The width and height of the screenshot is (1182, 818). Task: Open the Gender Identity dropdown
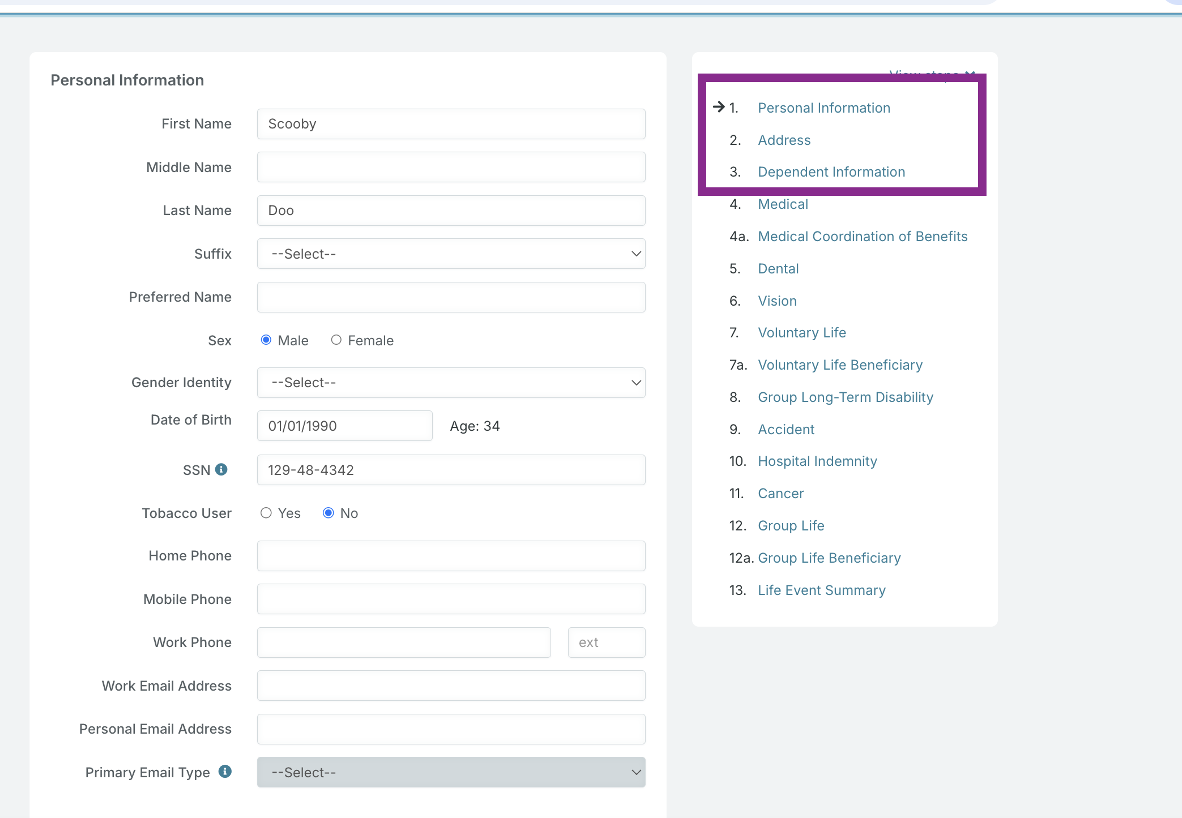(451, 383)
